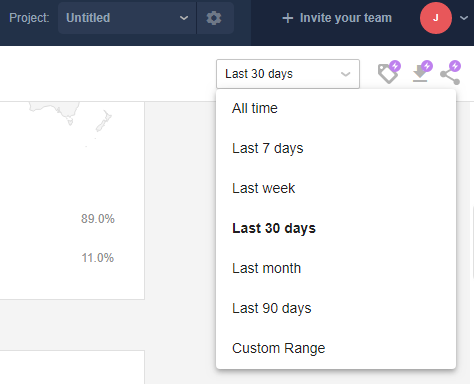Open the Custom Range option
The image size is (474, 384).
[x=336, y=348]
